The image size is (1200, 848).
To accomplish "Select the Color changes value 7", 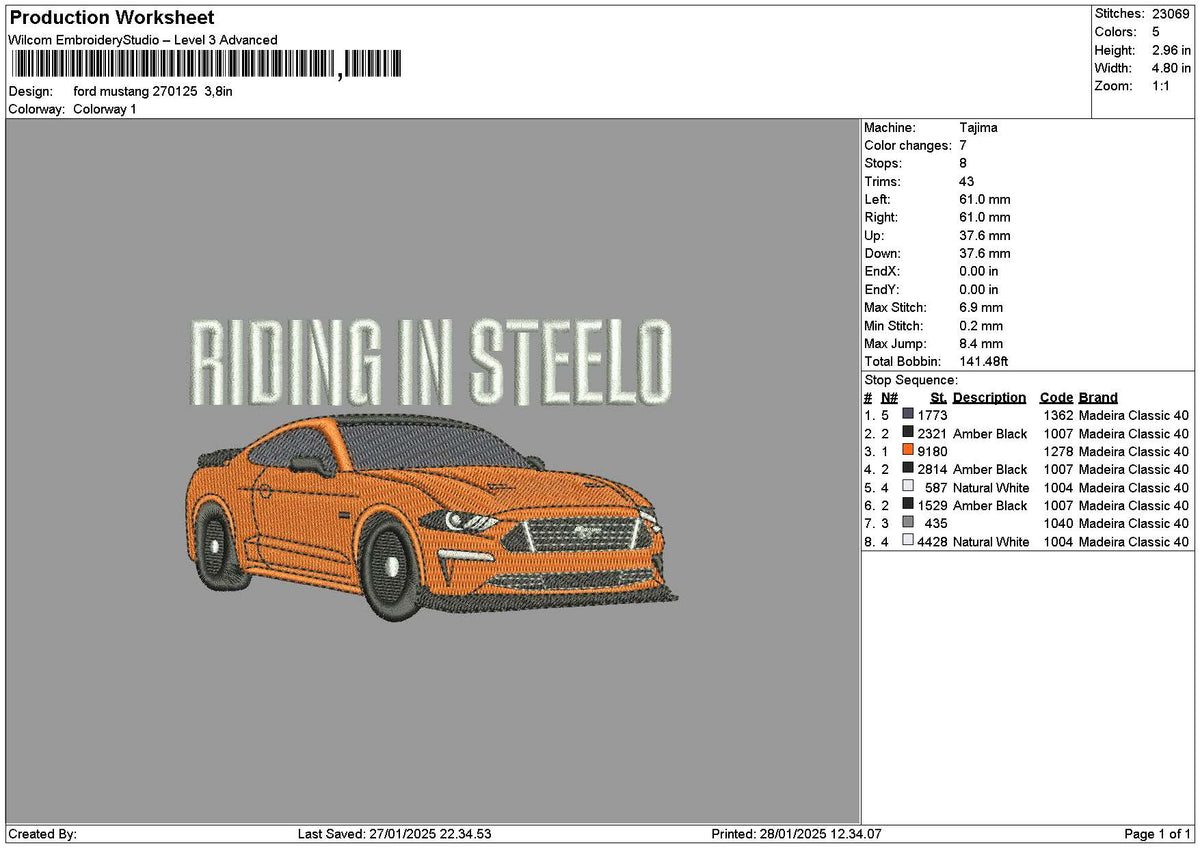I will click(963, 145).
